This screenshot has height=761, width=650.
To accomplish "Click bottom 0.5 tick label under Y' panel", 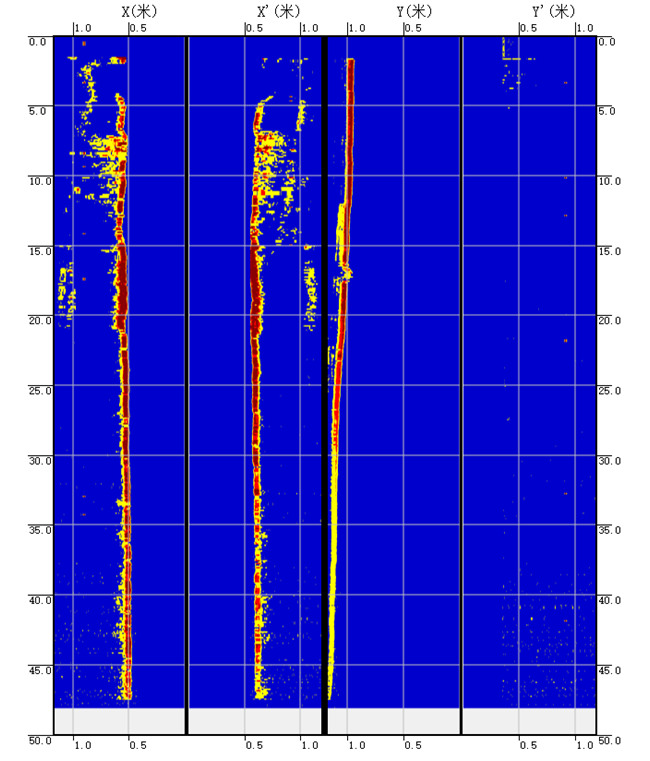I will coord(529,745).
